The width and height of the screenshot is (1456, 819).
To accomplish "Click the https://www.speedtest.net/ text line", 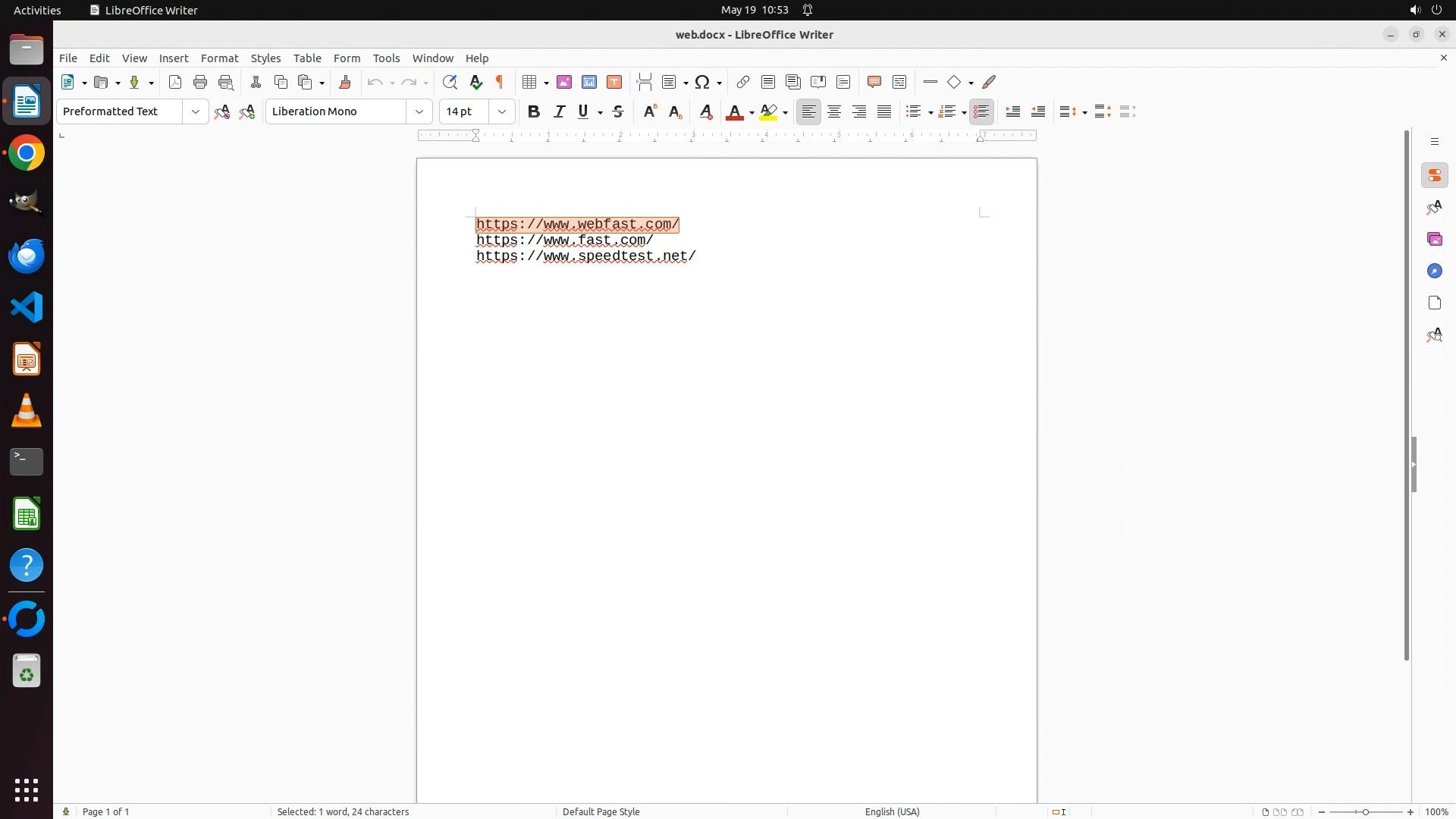I will point(585,256).
